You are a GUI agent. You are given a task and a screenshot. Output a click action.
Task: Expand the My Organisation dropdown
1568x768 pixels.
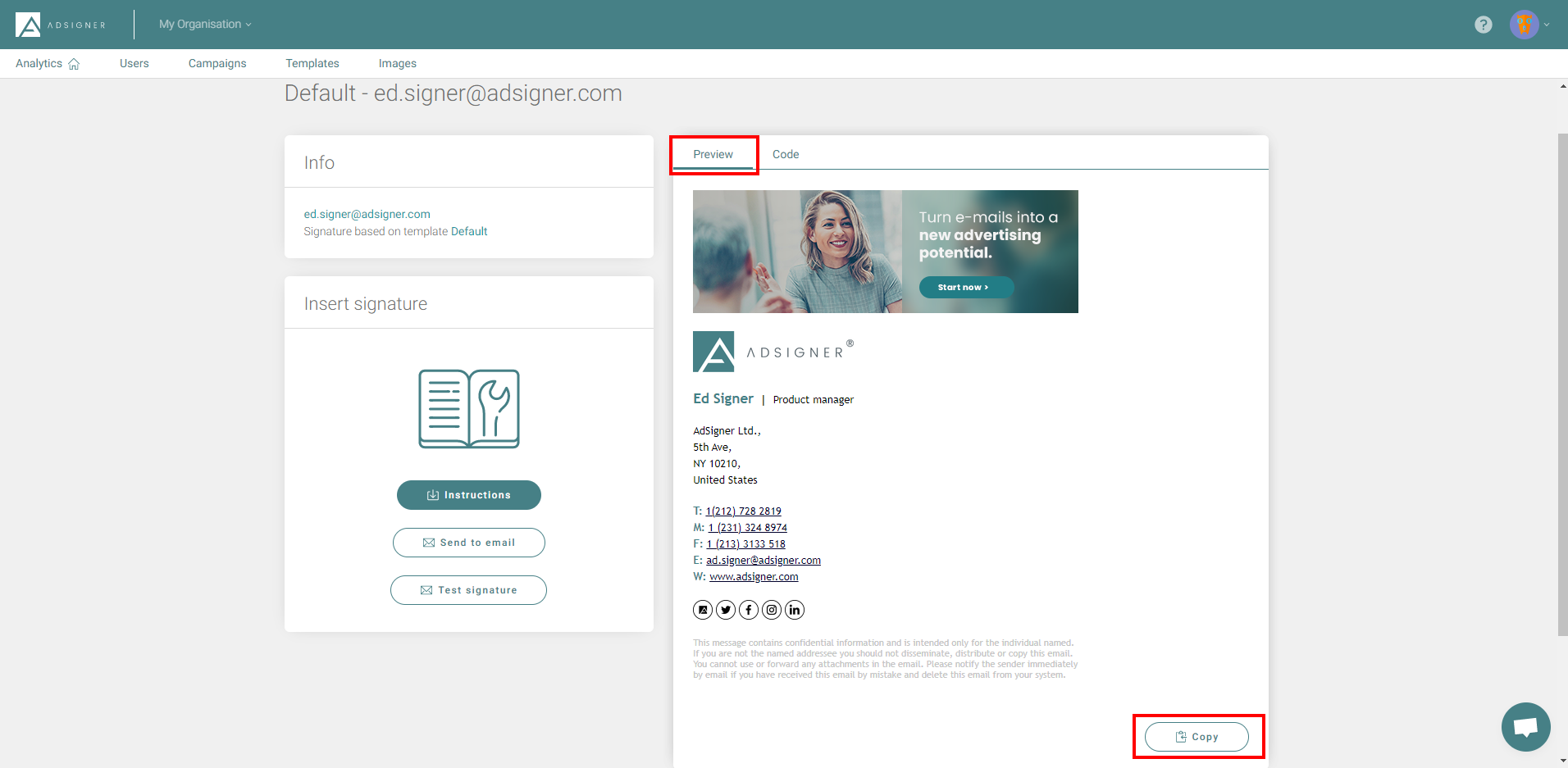pos(205,25)
